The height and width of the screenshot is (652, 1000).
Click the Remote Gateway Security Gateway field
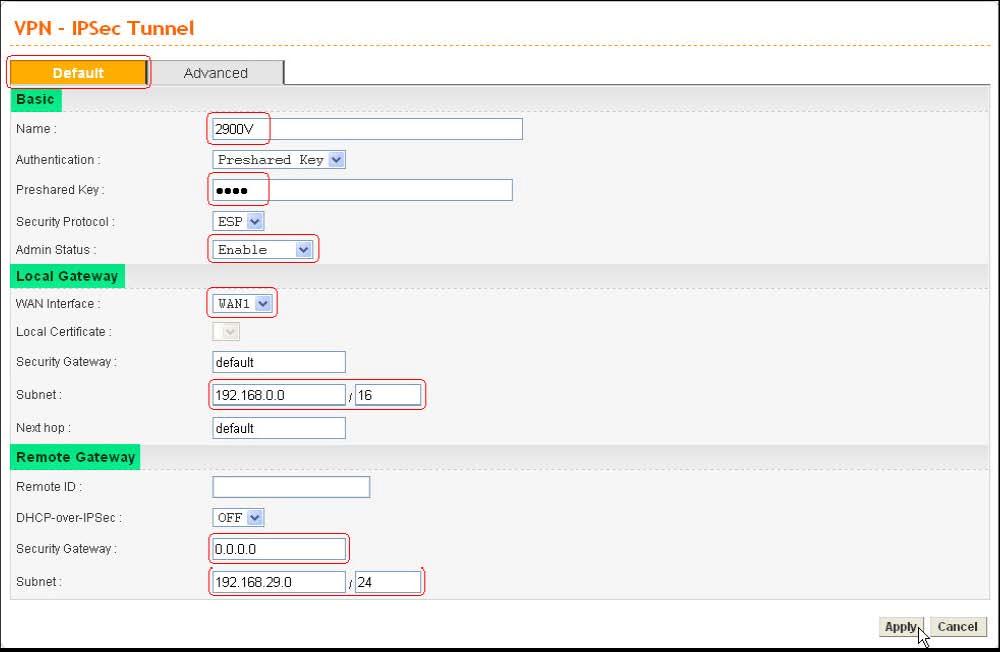click(x=279, y=549)
